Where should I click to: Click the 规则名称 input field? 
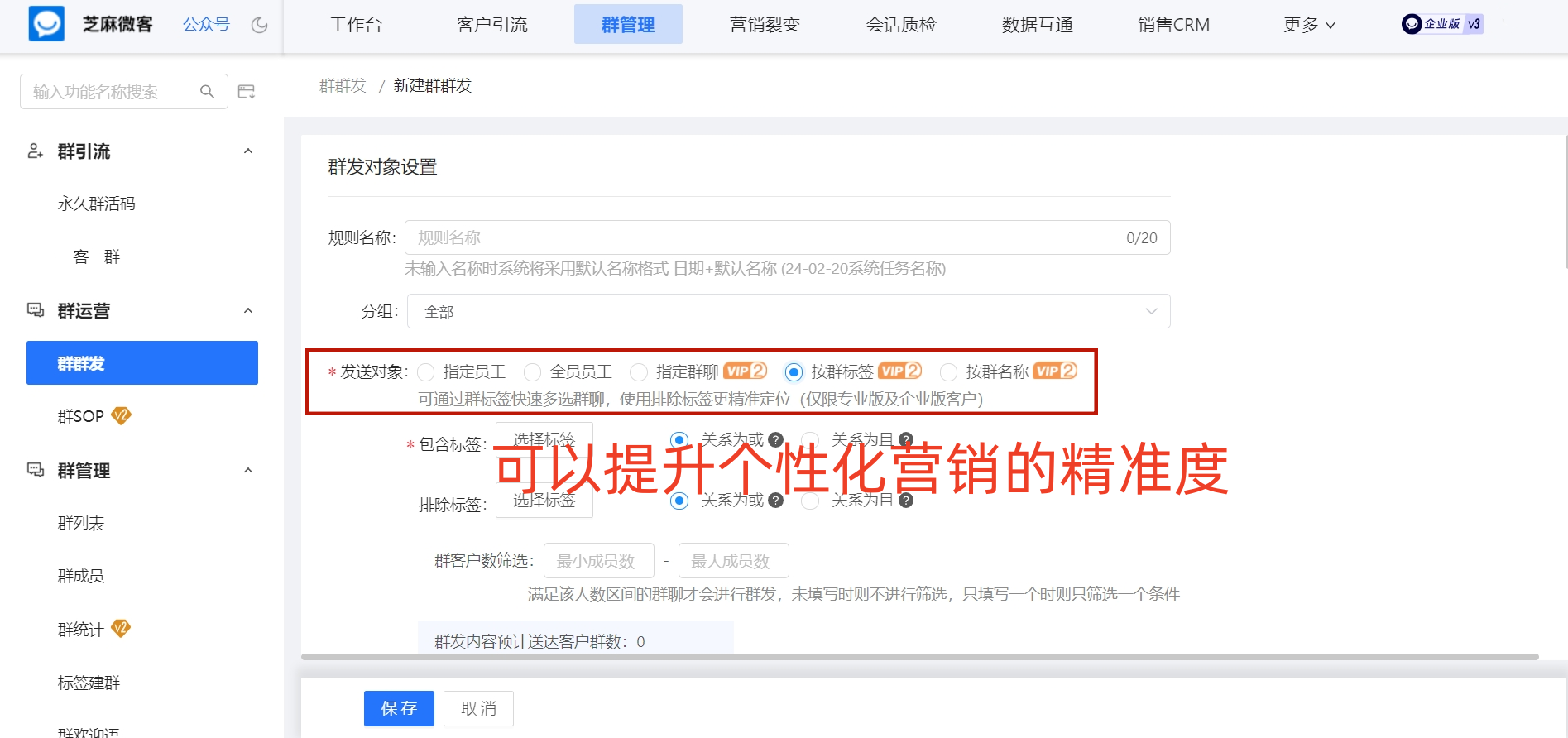[787, 237]
